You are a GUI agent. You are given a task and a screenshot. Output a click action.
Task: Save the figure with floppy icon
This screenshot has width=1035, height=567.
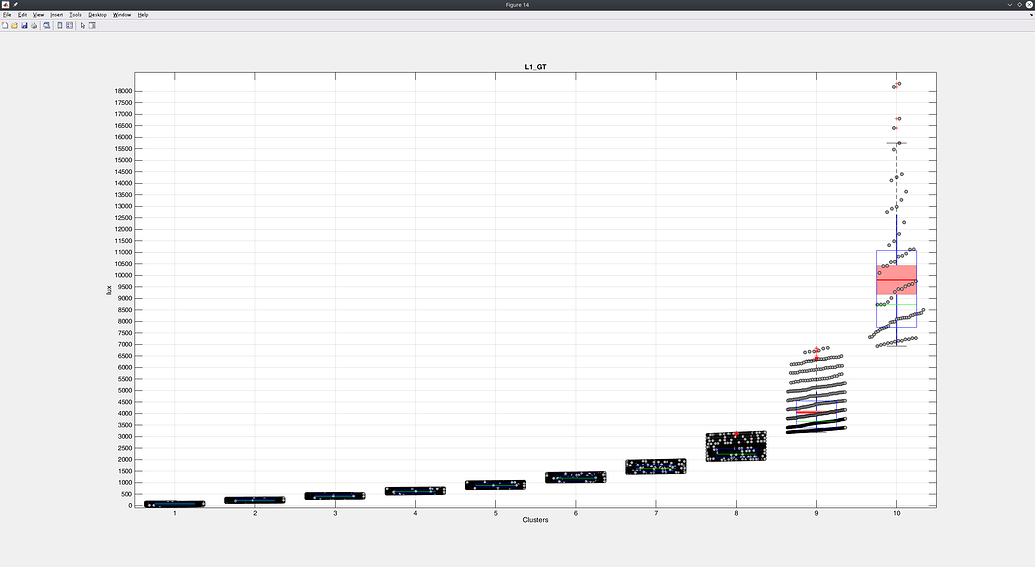[x=24, y=25]
